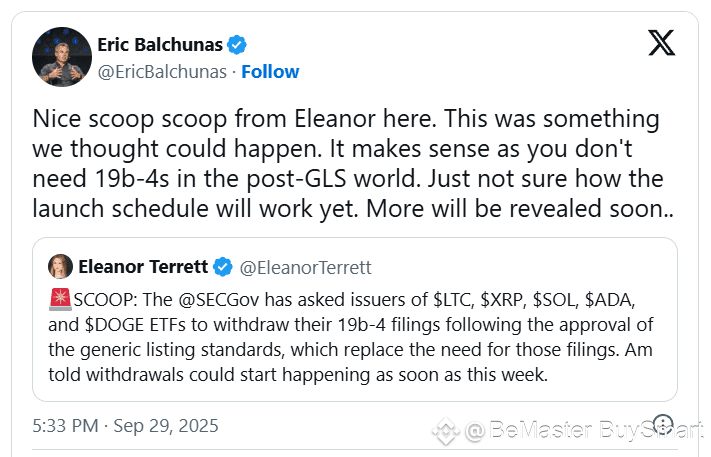Click Eric Balchunas's blue verified badge

(x=237, y=45)
